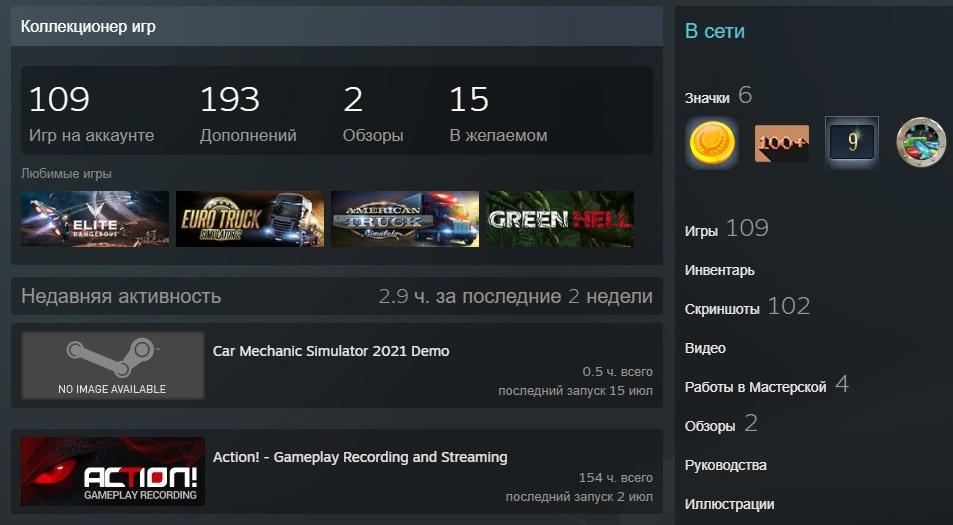Viewport: 953px width, 525px height.
Task: Click the Action! Gameplay Recording image
Action: (112, 471)
